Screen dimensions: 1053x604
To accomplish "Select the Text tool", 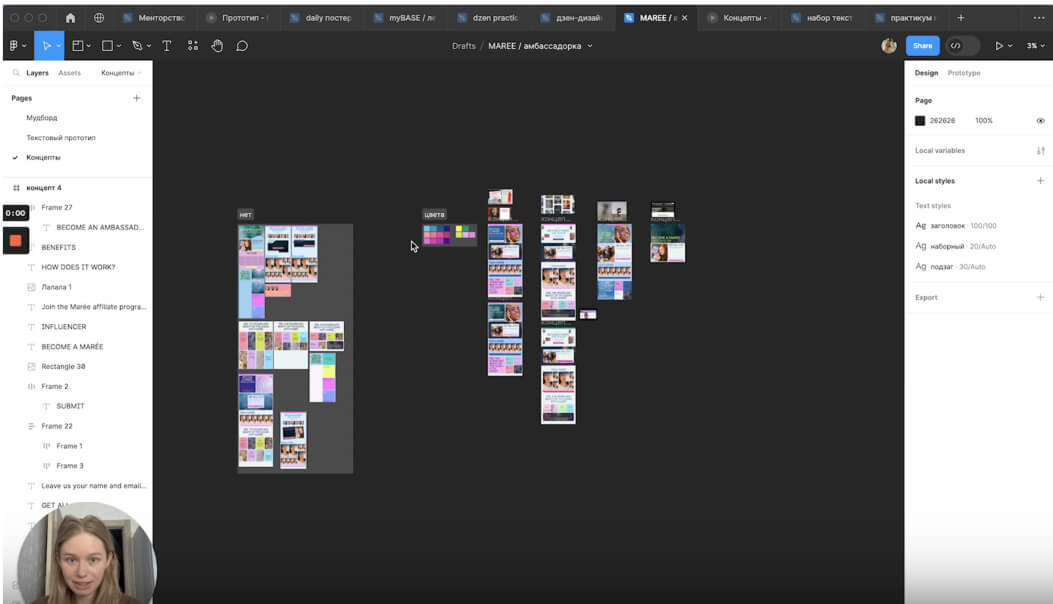I will tap(167, 46).
